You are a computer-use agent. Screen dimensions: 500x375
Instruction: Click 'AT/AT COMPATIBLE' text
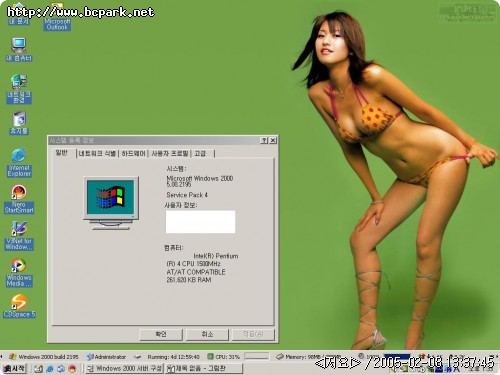coord(196,272)
